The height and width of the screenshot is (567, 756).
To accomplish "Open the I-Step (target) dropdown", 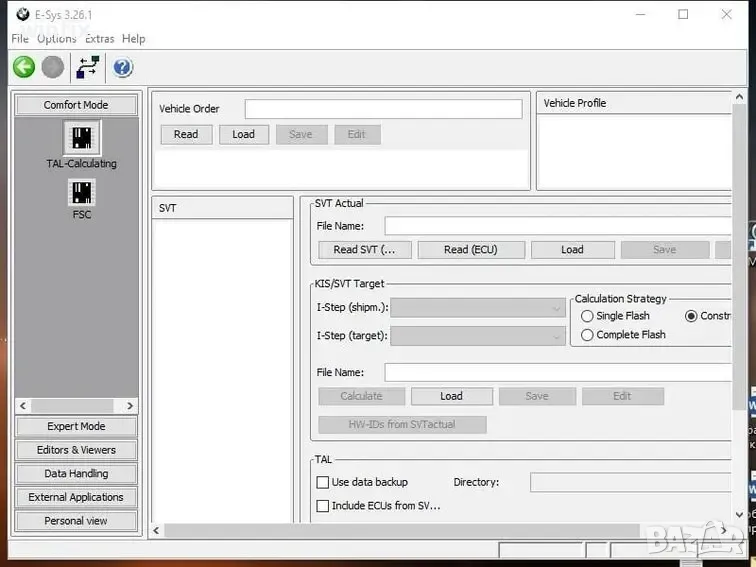I will coord(557,336).
